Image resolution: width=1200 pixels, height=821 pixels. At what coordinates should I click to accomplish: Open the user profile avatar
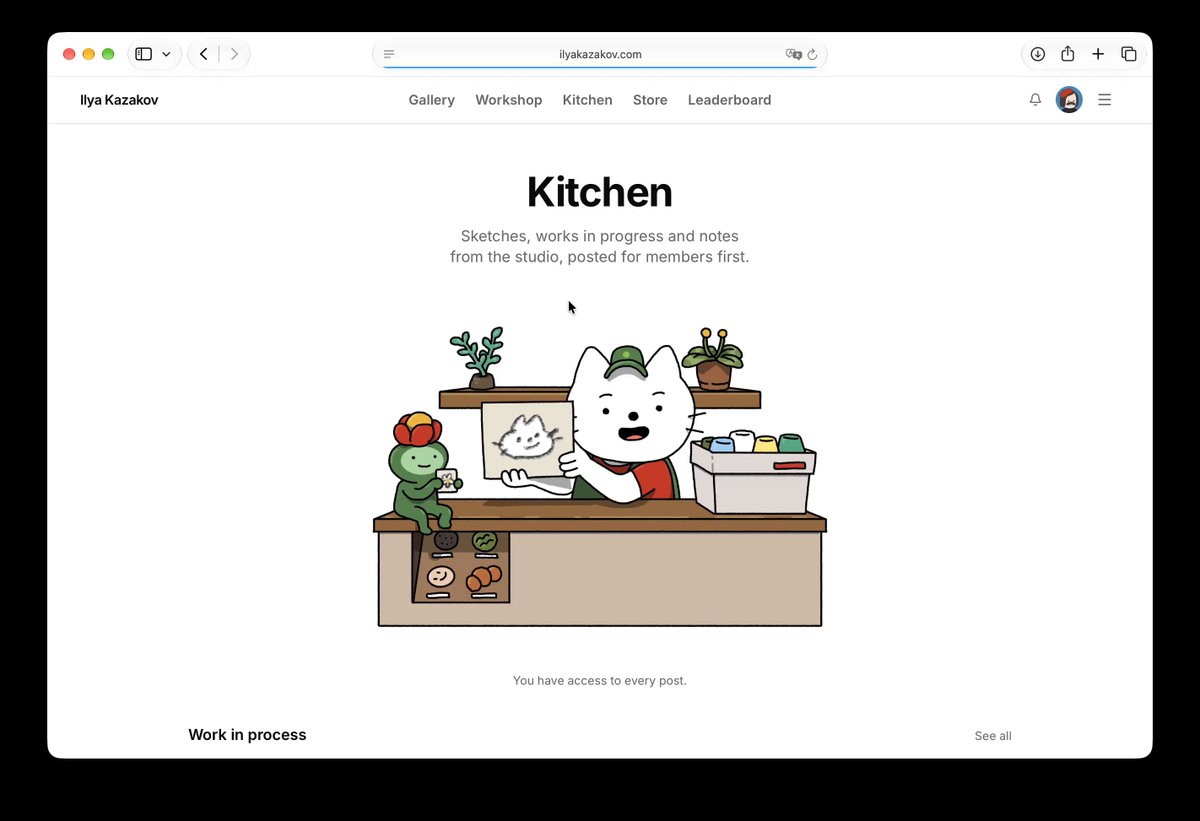1069,100
